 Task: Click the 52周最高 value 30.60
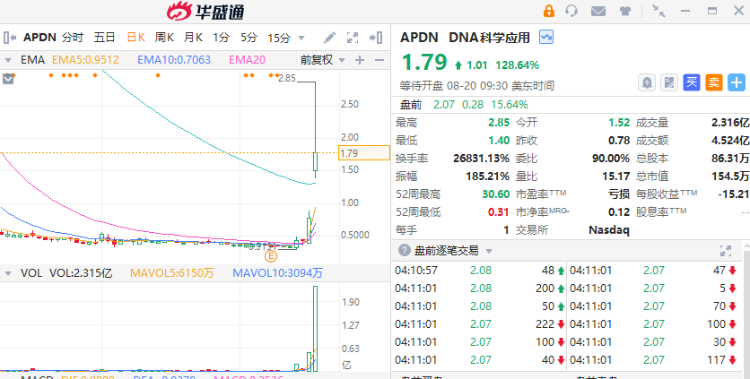pos(496,194)
